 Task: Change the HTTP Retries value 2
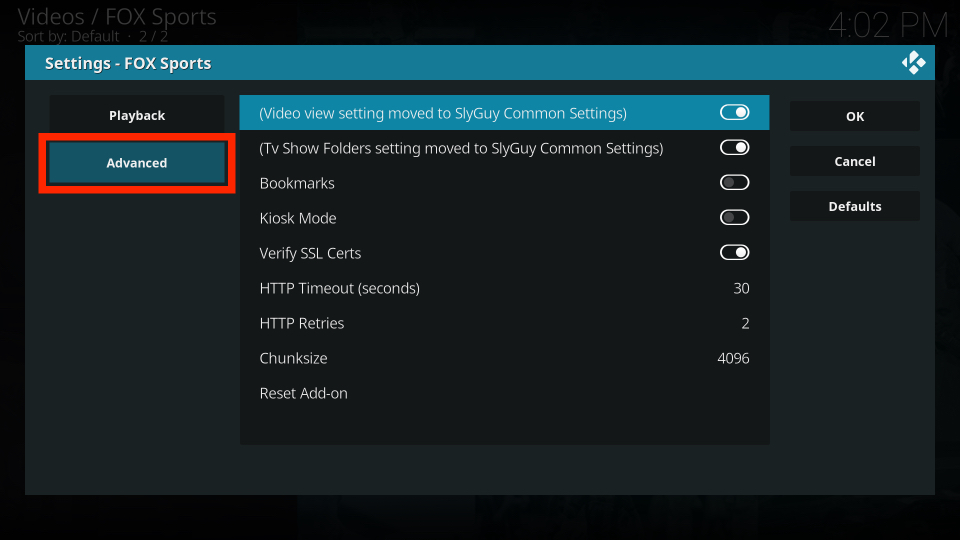745,323
